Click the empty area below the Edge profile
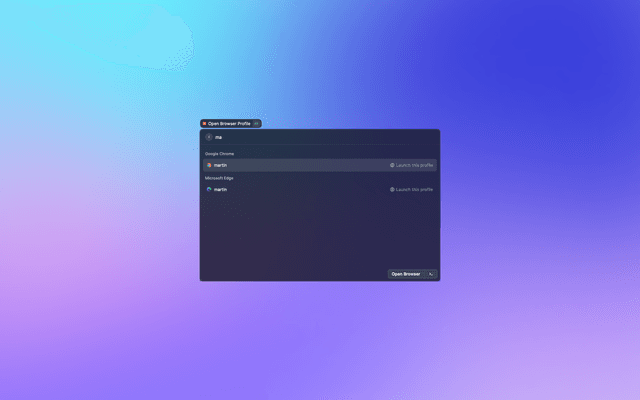 (320, 230)
